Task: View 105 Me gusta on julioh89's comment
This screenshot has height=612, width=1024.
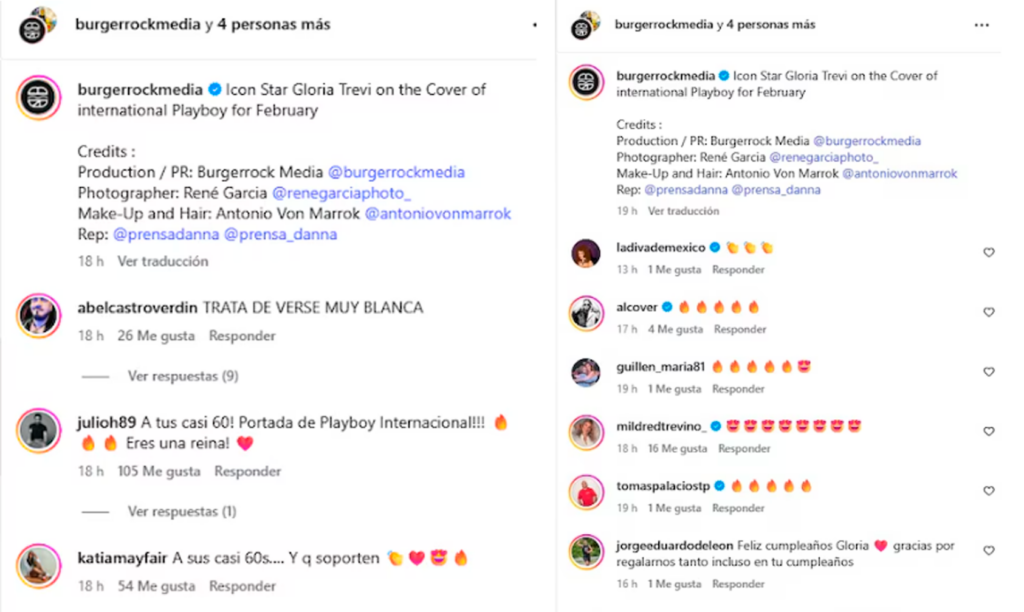Action: (159, 472)
